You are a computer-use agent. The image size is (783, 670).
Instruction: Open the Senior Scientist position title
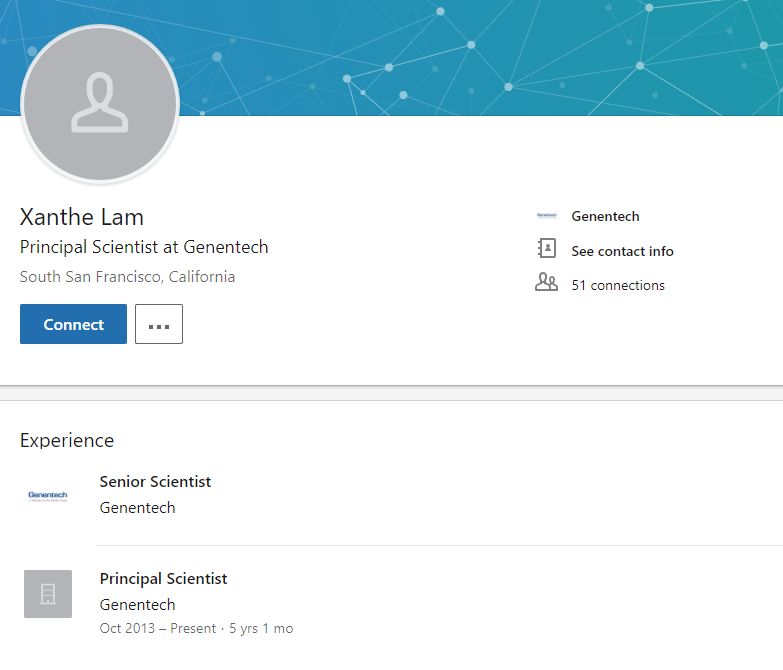point(155,482)
